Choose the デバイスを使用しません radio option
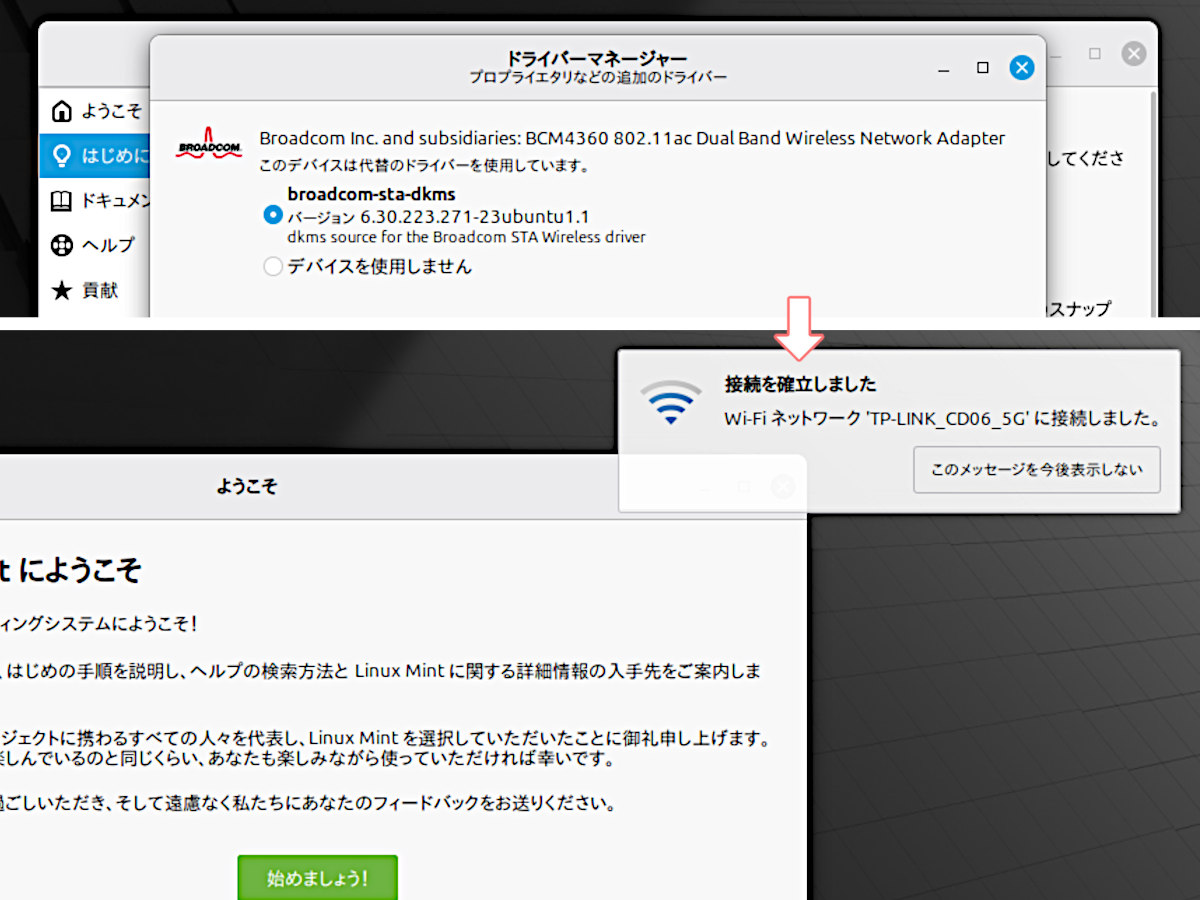 (272, 267)
